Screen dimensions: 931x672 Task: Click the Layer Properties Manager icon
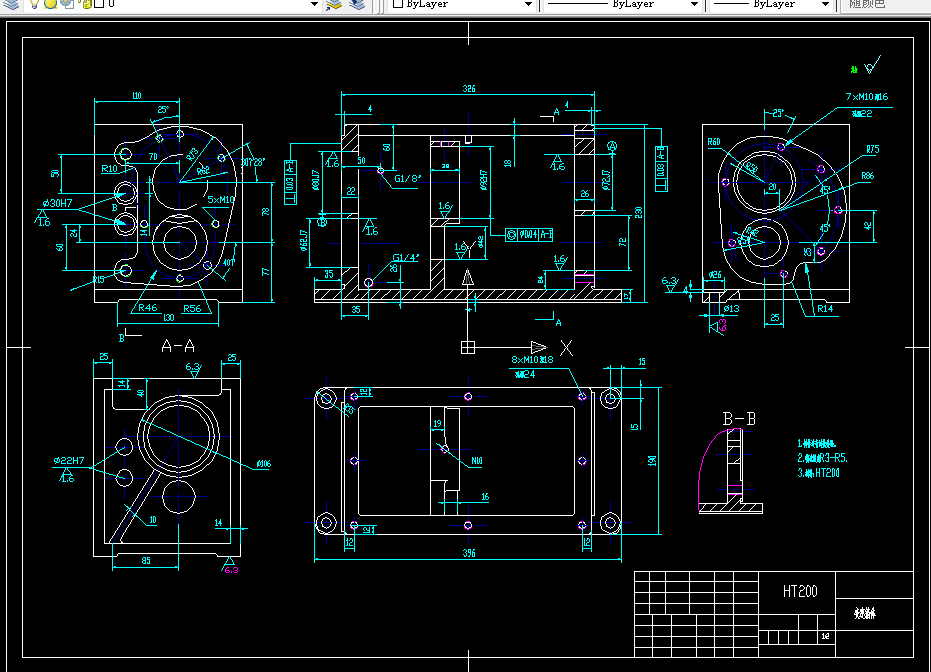coord(12,6)
